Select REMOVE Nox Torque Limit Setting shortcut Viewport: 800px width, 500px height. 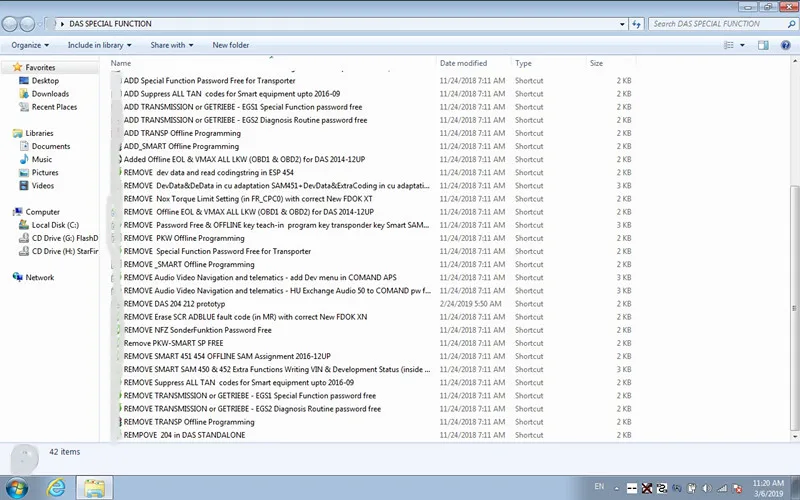point(248,199)
